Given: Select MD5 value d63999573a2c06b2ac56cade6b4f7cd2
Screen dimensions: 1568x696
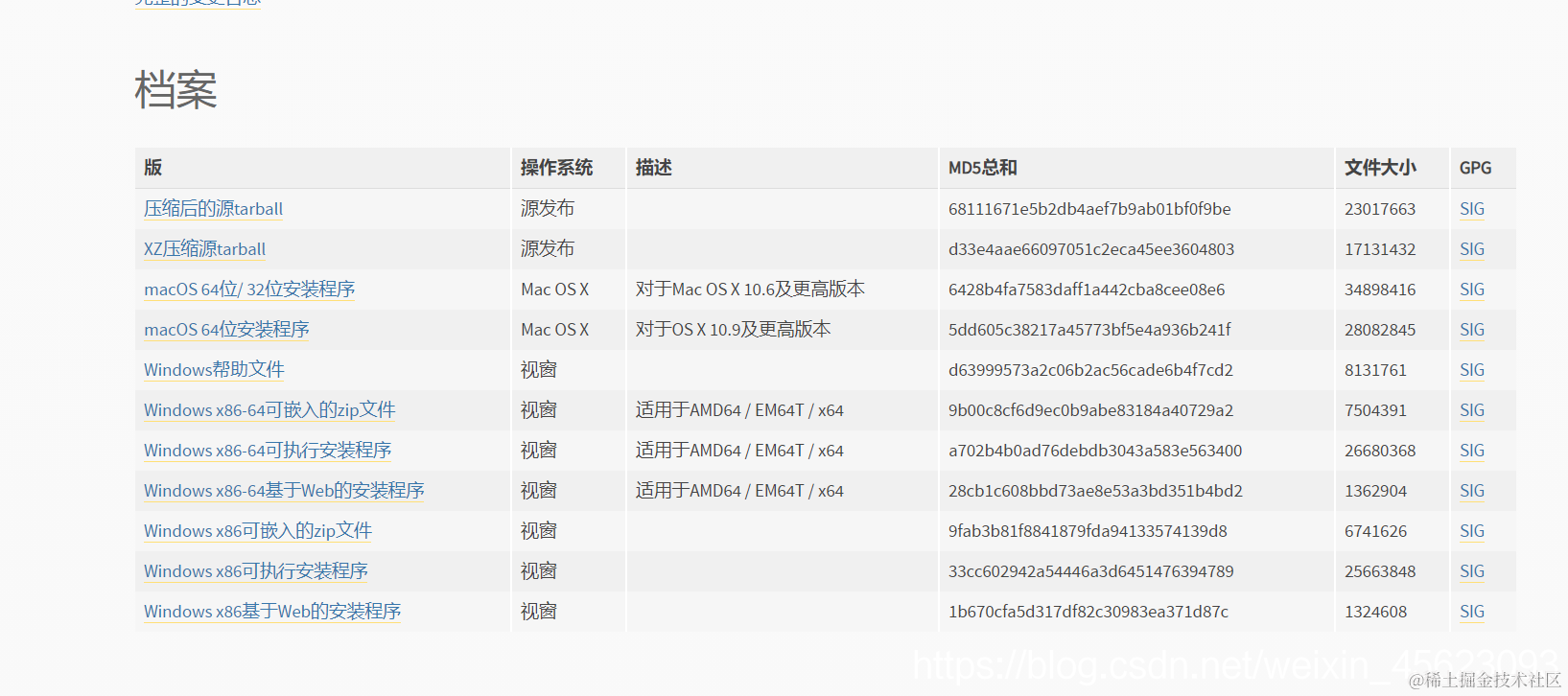Looking at the screenshot, I should pos(1090,370).
